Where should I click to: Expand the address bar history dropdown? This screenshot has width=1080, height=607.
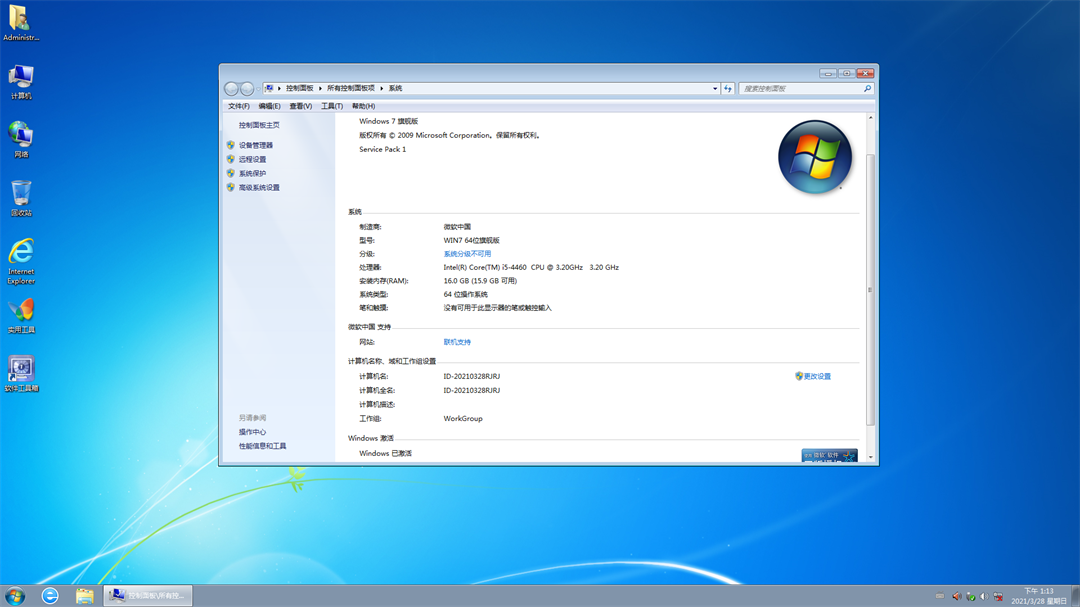pos(715,89)
